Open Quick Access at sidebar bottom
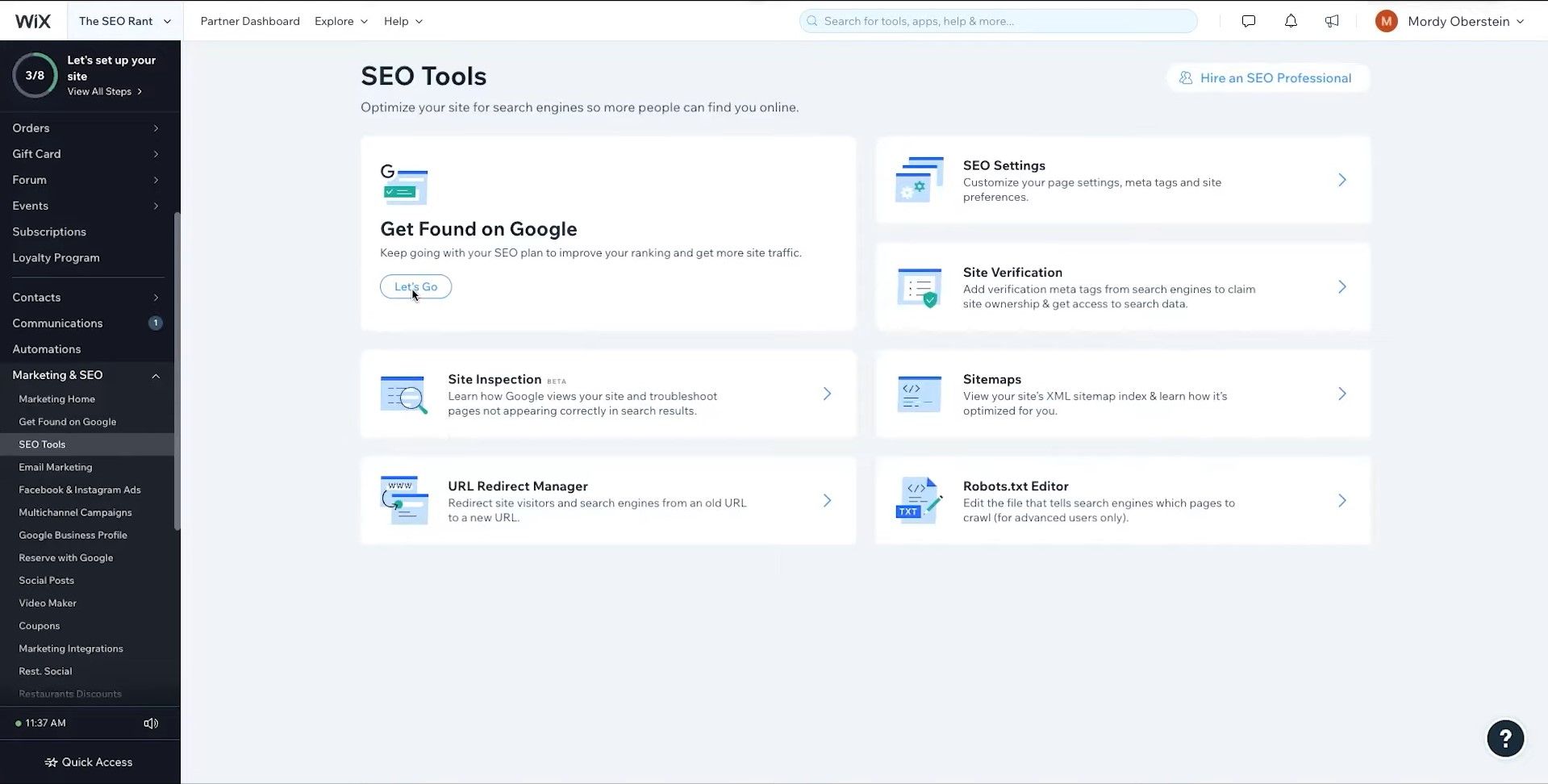 pyautogui.click(x=89, y=762)
